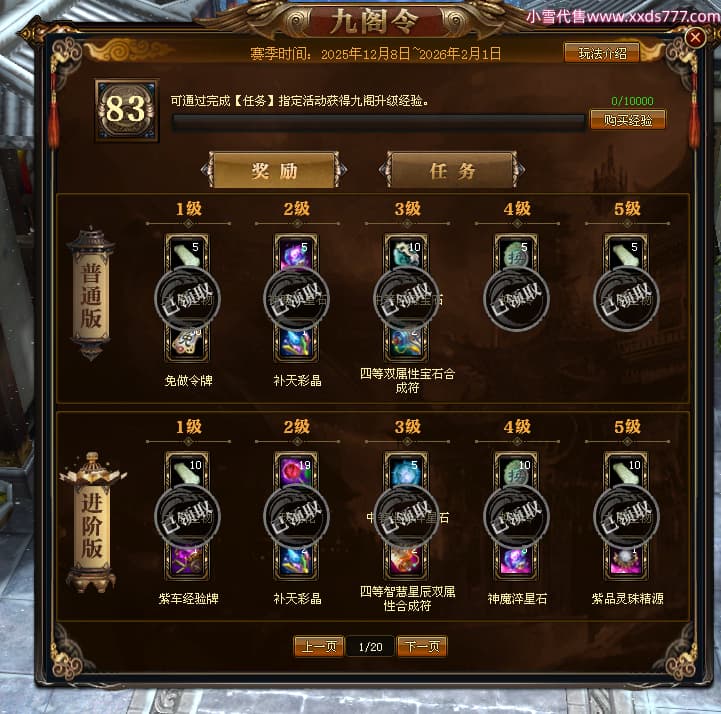Go to previous page with 上一页
The height and width of the screenshot is (714, 721).
tap(319, 647)
